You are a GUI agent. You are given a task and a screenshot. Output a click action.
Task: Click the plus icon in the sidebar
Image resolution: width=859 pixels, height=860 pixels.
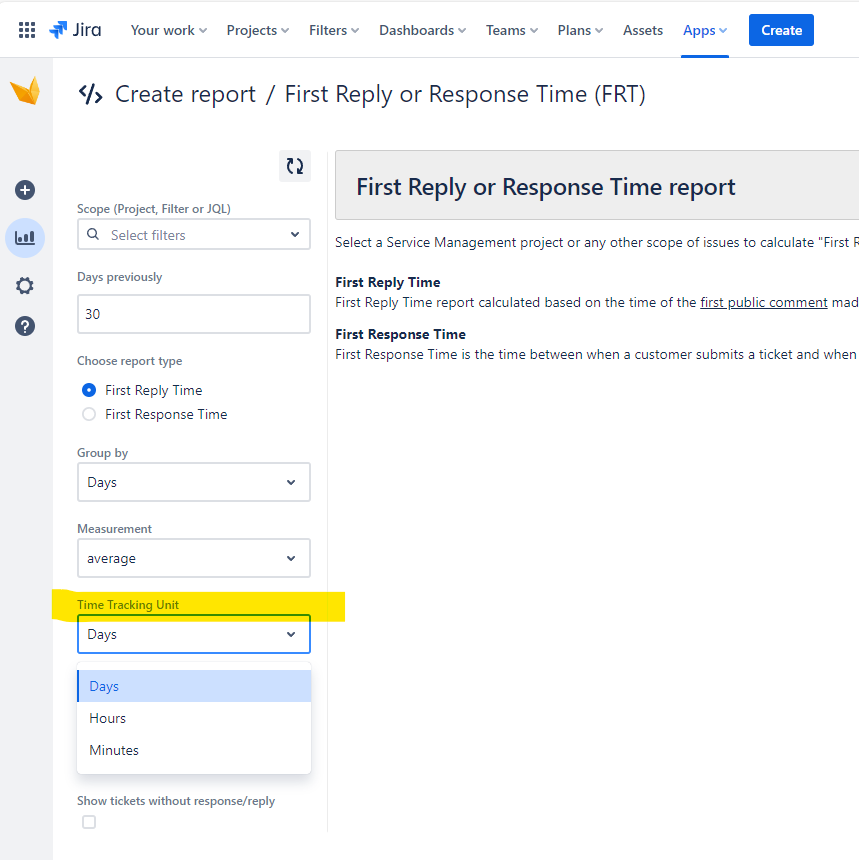click(x=24, y=189)
